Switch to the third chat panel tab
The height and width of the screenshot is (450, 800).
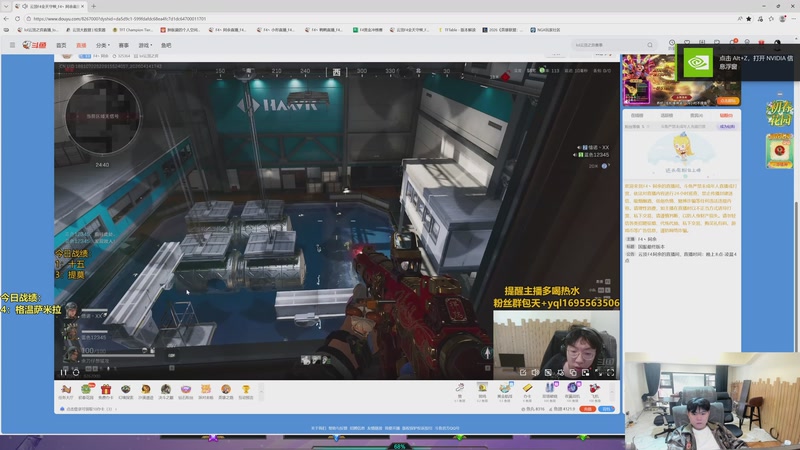696,115
